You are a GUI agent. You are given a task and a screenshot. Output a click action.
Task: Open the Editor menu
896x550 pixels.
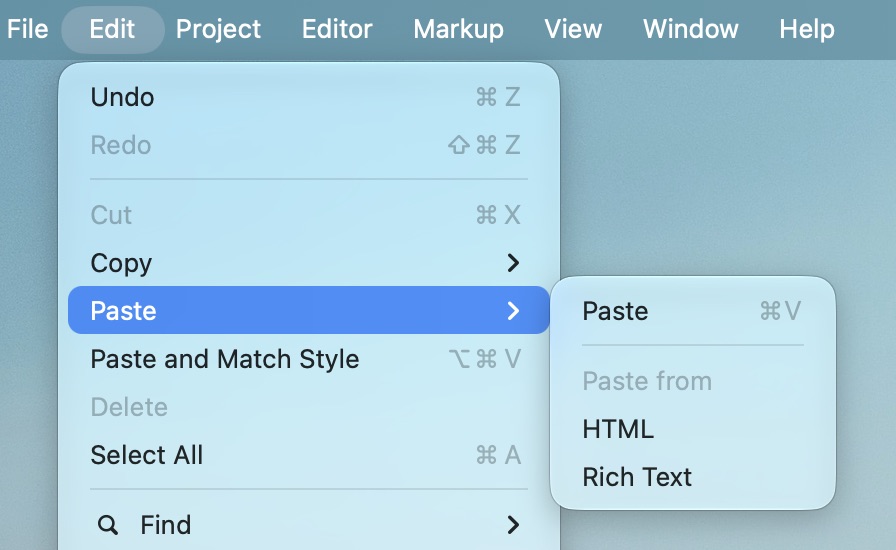[337, 29]
